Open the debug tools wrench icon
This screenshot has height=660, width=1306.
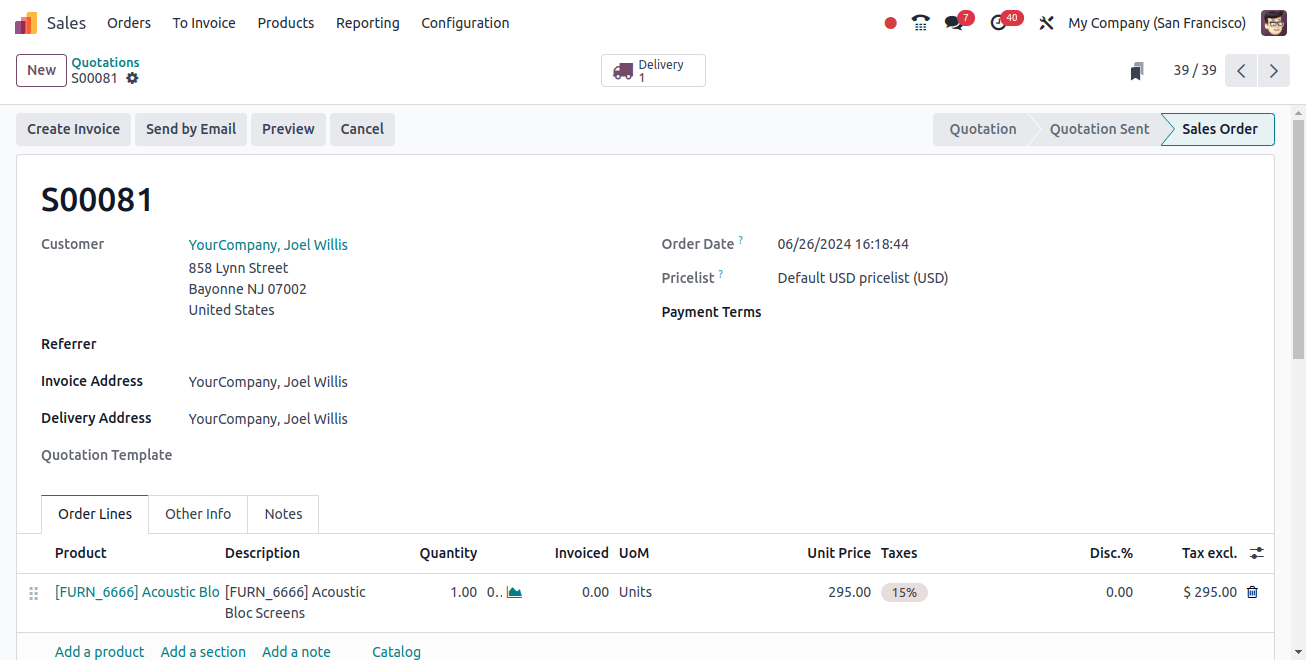(x=1047, y=23)
